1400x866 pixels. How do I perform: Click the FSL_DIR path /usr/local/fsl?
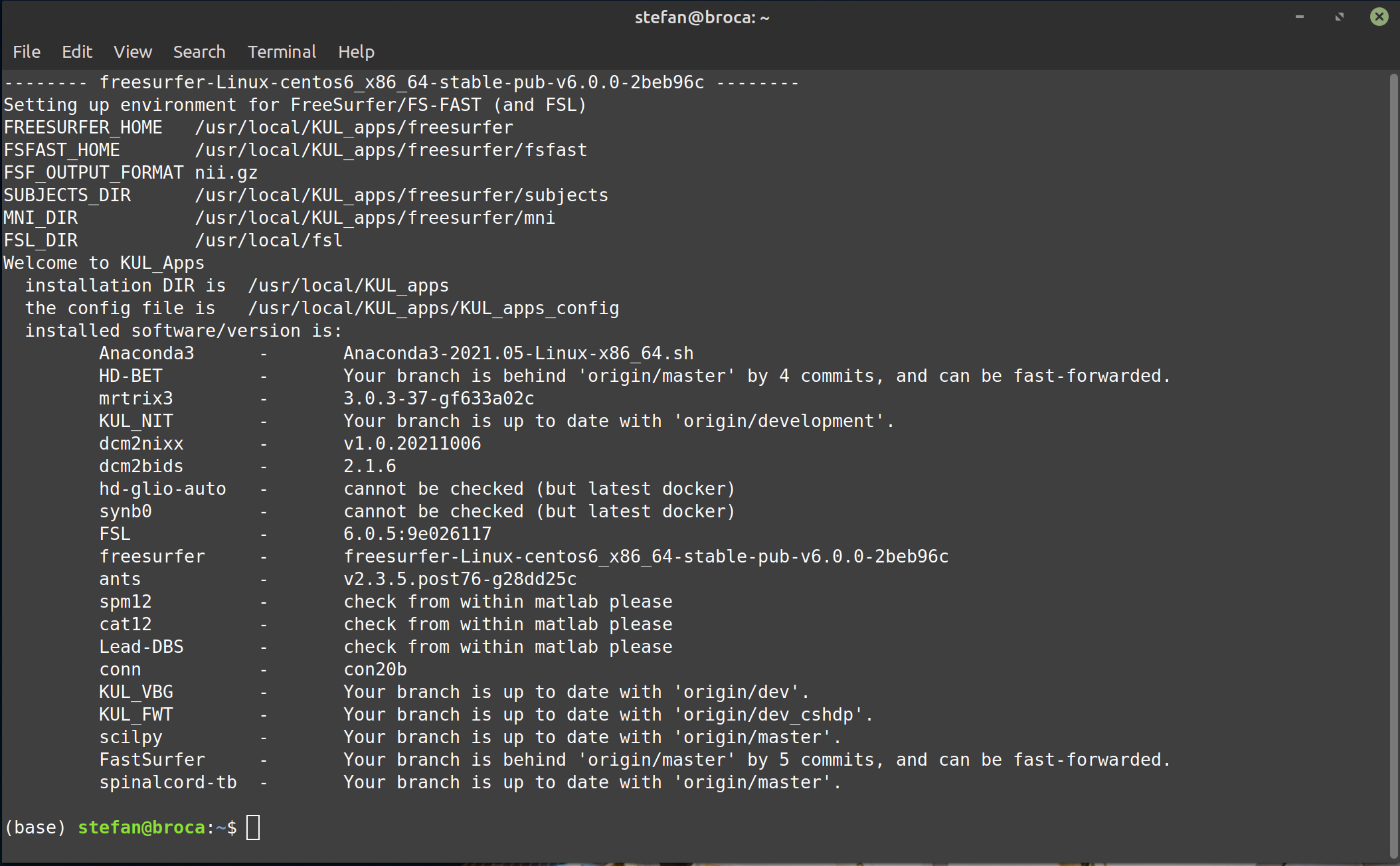pyautogui.click(x=268, y=240)
